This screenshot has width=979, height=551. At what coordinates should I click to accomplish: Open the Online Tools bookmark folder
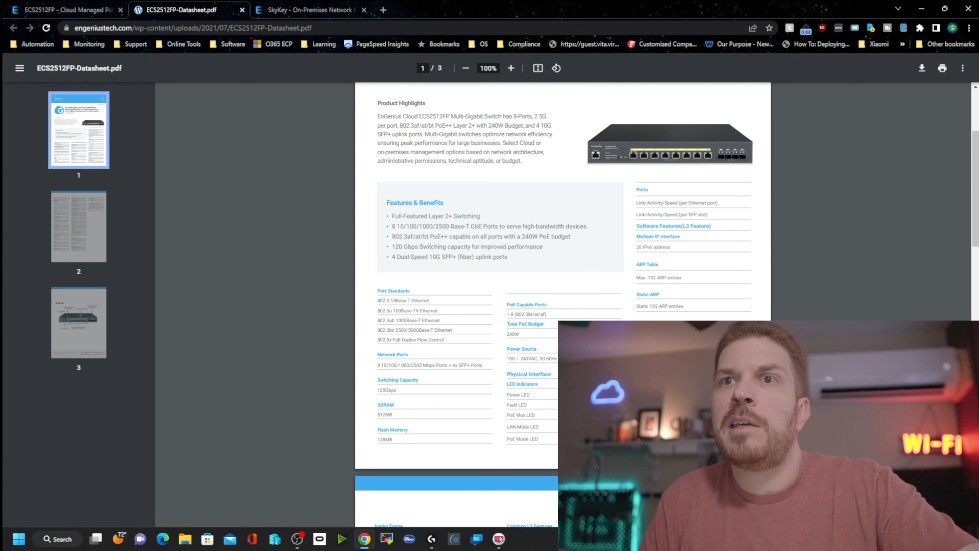coord(178,44)
